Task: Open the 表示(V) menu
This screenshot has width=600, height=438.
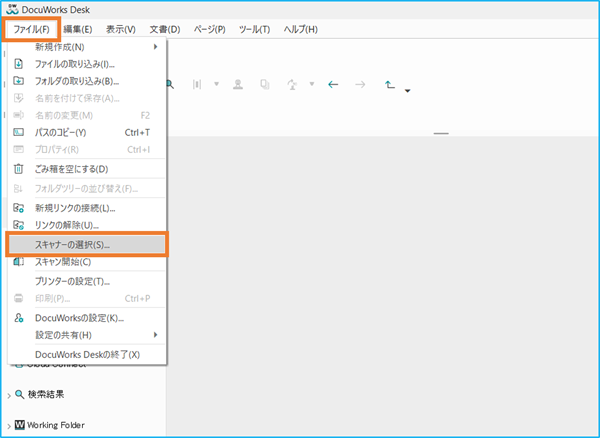Action: pyautogui.click(x=122, y=29)
